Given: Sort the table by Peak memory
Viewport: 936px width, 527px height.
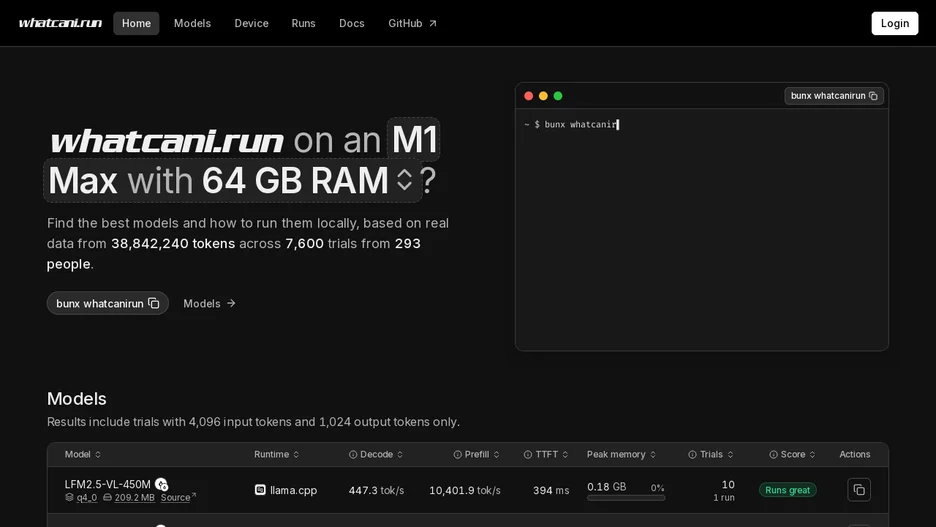Looking at the screenshot, I should [x=621, y=454].
